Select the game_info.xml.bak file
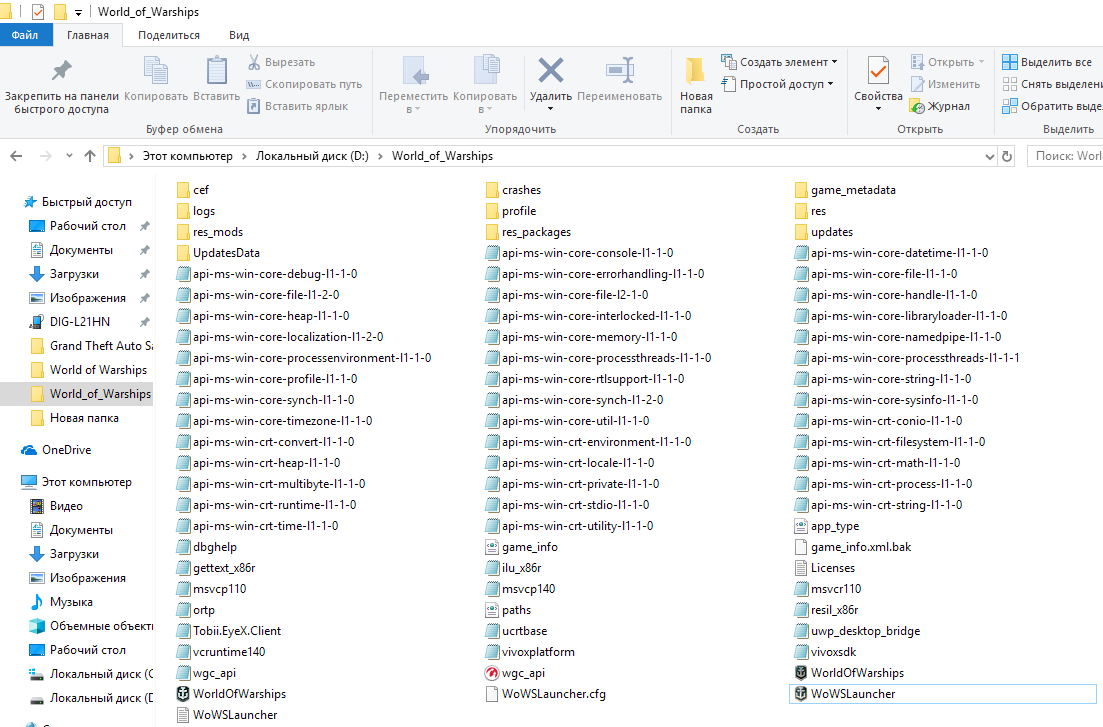Image resolution: width=1103 pixels, height=727 pixels. click(853, 547)
